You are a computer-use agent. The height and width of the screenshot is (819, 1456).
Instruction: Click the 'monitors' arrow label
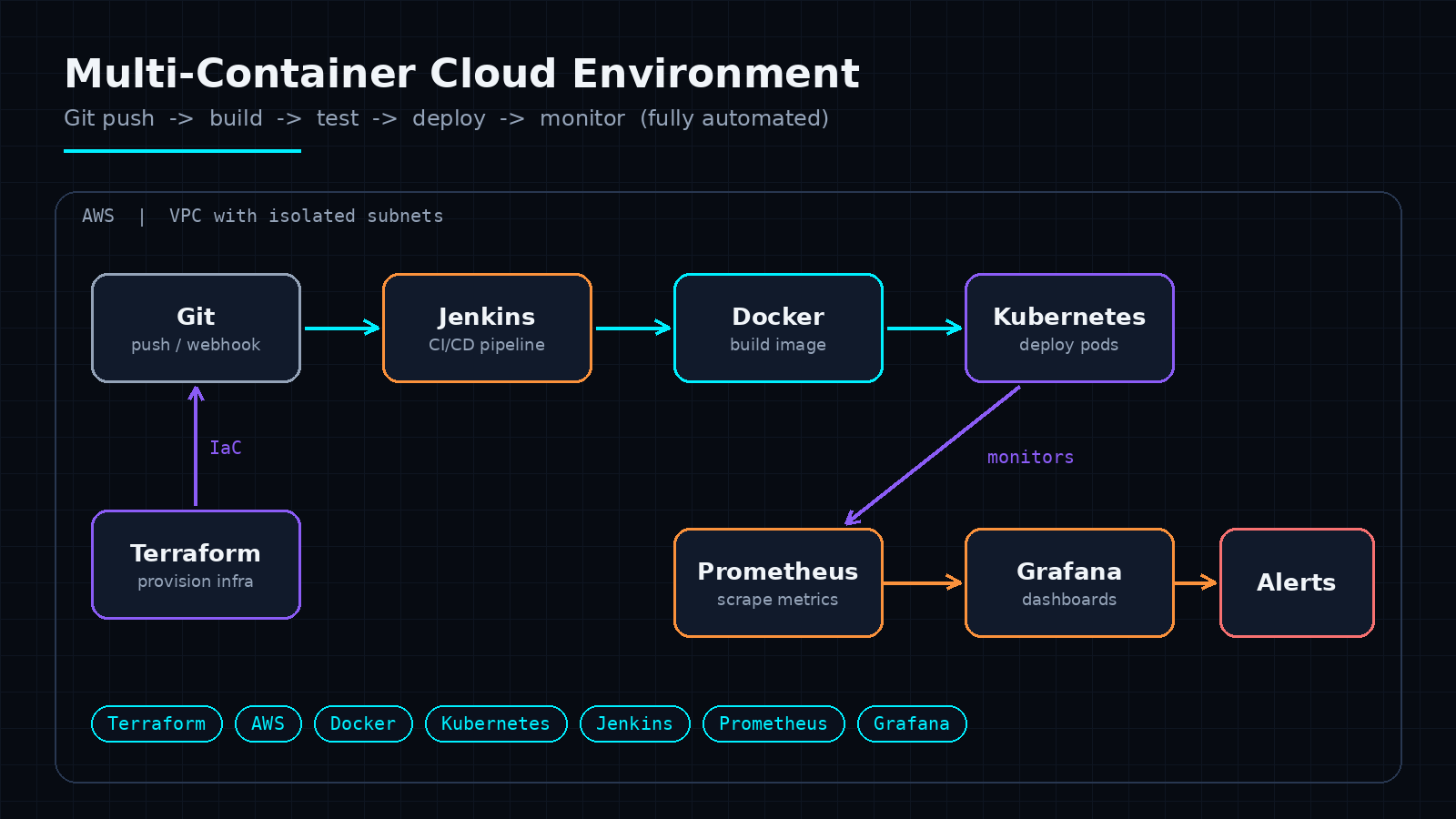pos(1030,457)
